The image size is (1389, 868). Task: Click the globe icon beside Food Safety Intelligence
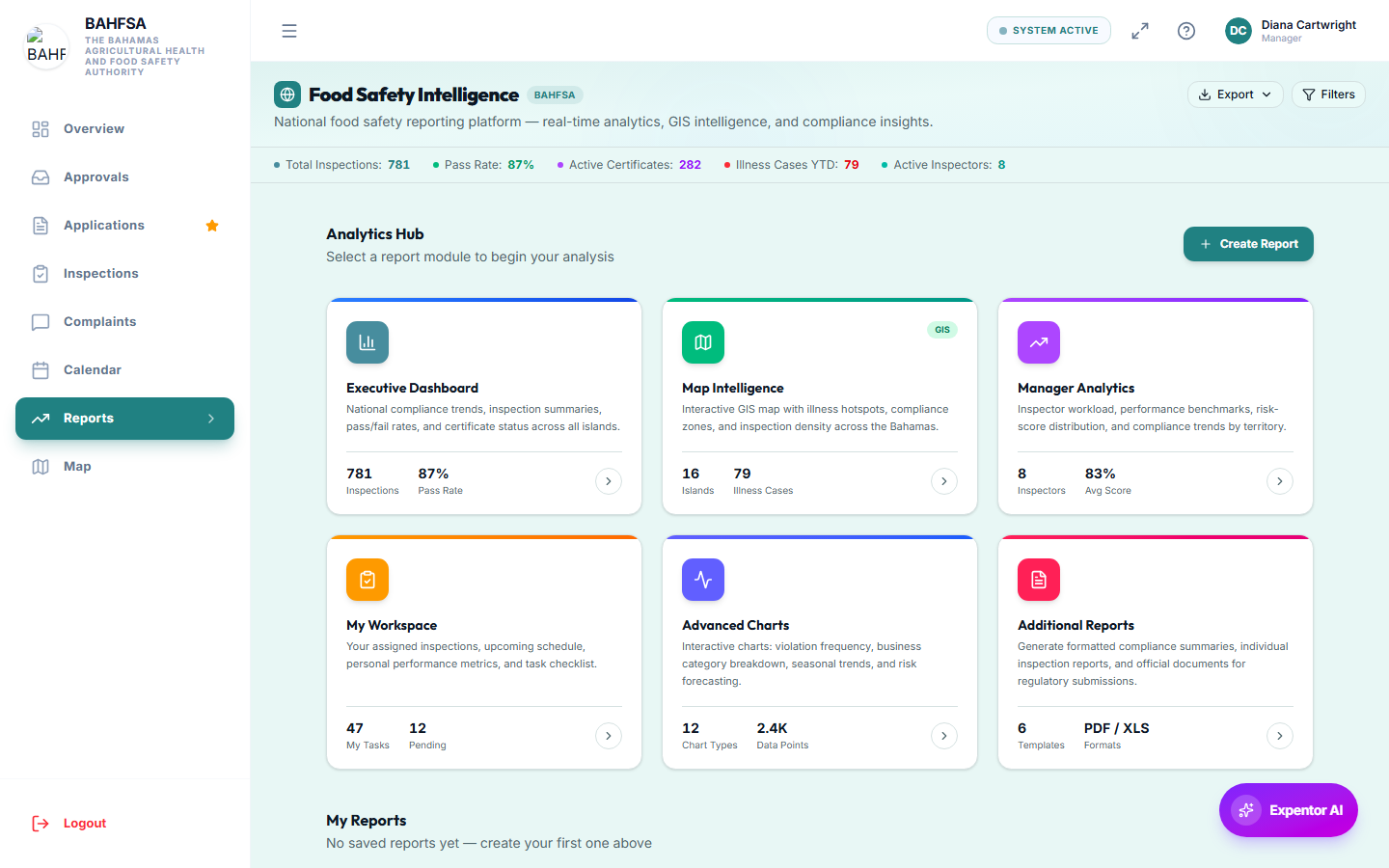pyautogui.click(x=287, y=95)
